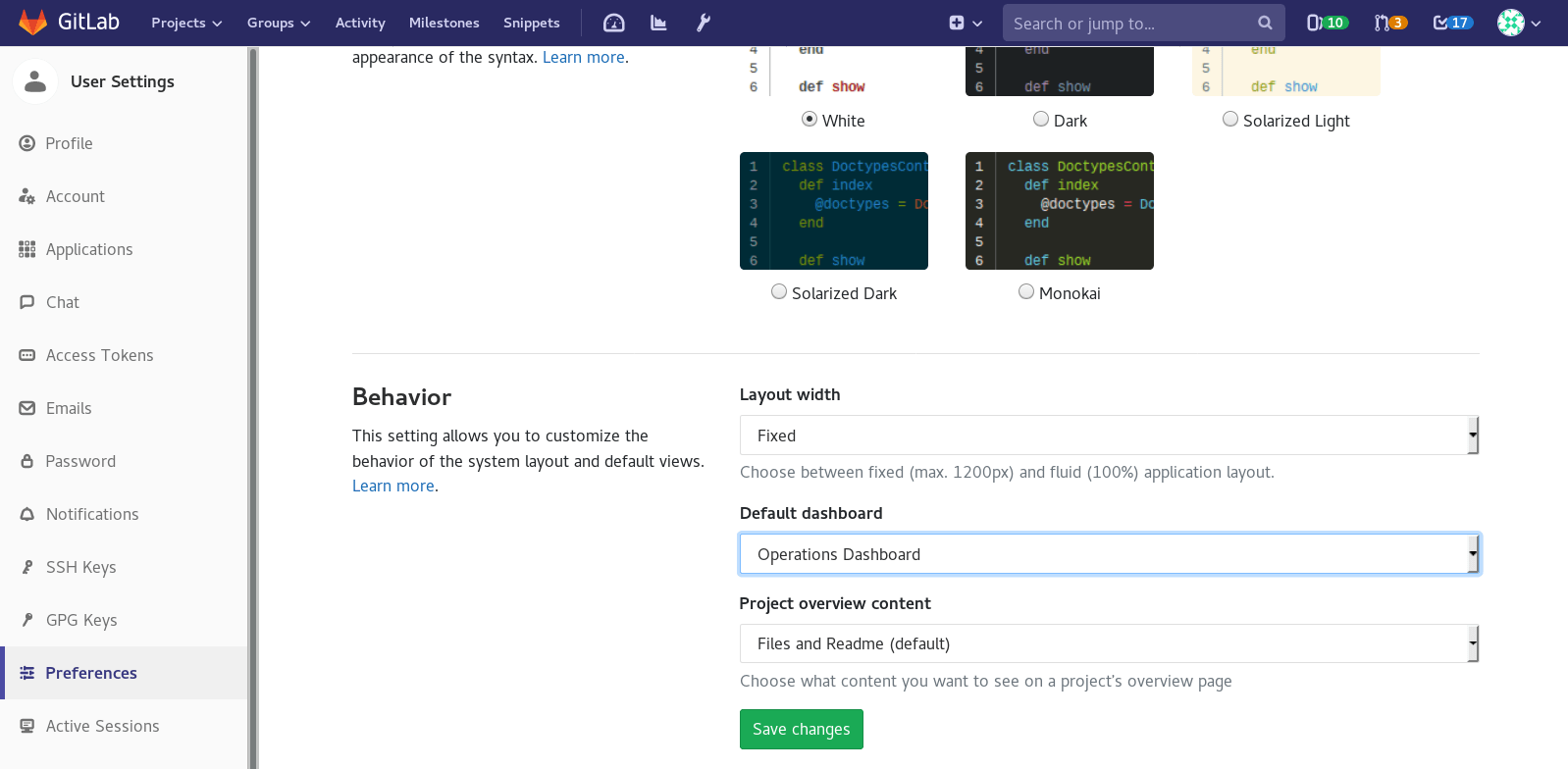Open the merge requests icon showing 3
The width and height of the screenshot is (1568, 769).
[1390, 23]
